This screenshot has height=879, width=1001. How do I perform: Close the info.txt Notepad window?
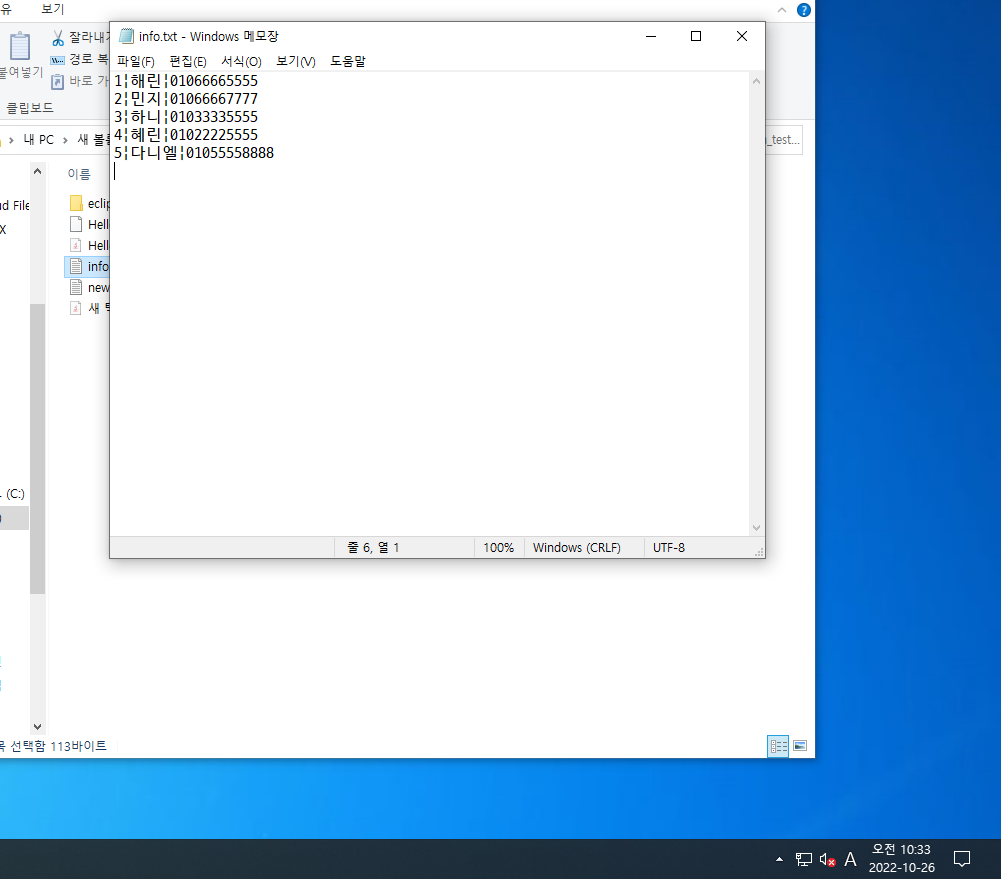(742, 36)
